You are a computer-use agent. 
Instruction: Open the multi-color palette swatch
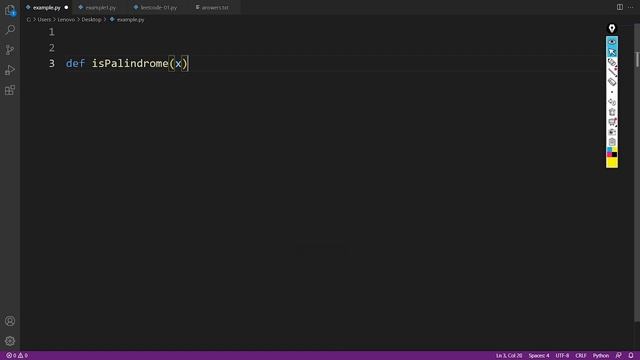click(612, 152)
